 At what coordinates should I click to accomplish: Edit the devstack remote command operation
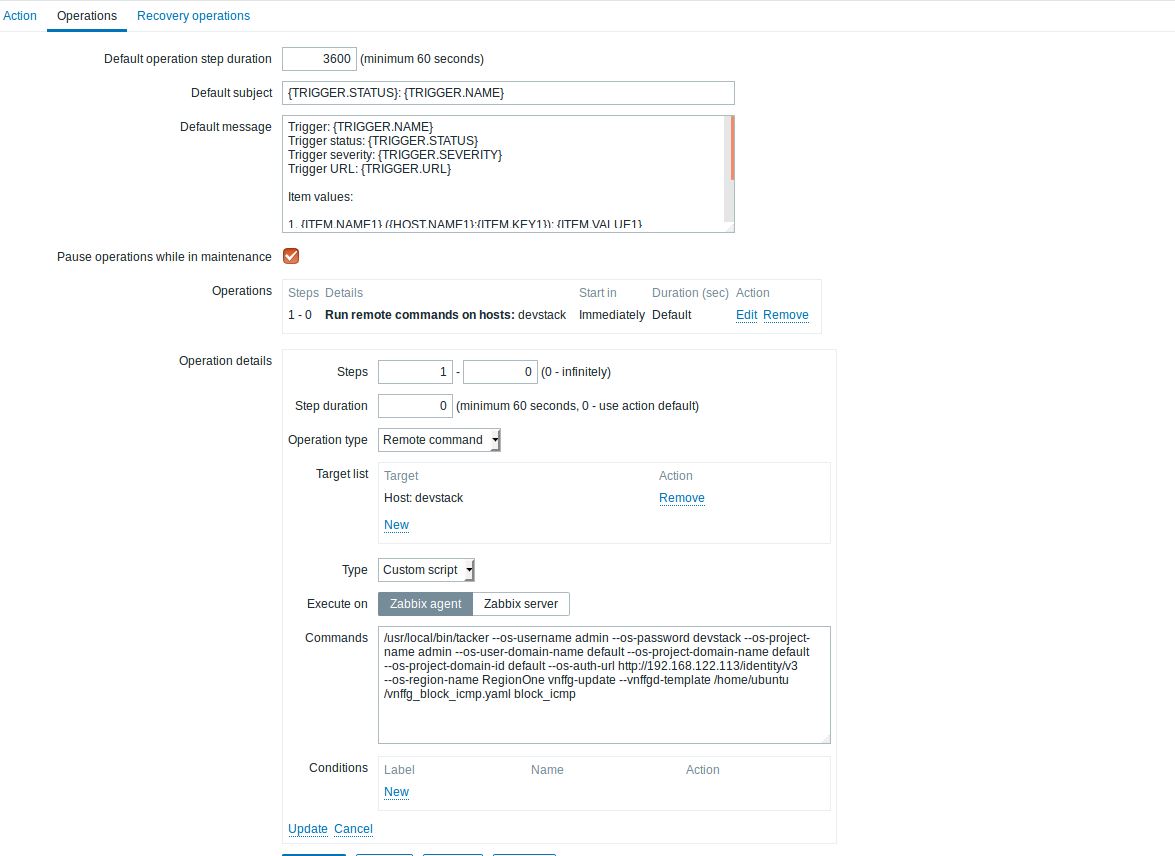[746, 315]
